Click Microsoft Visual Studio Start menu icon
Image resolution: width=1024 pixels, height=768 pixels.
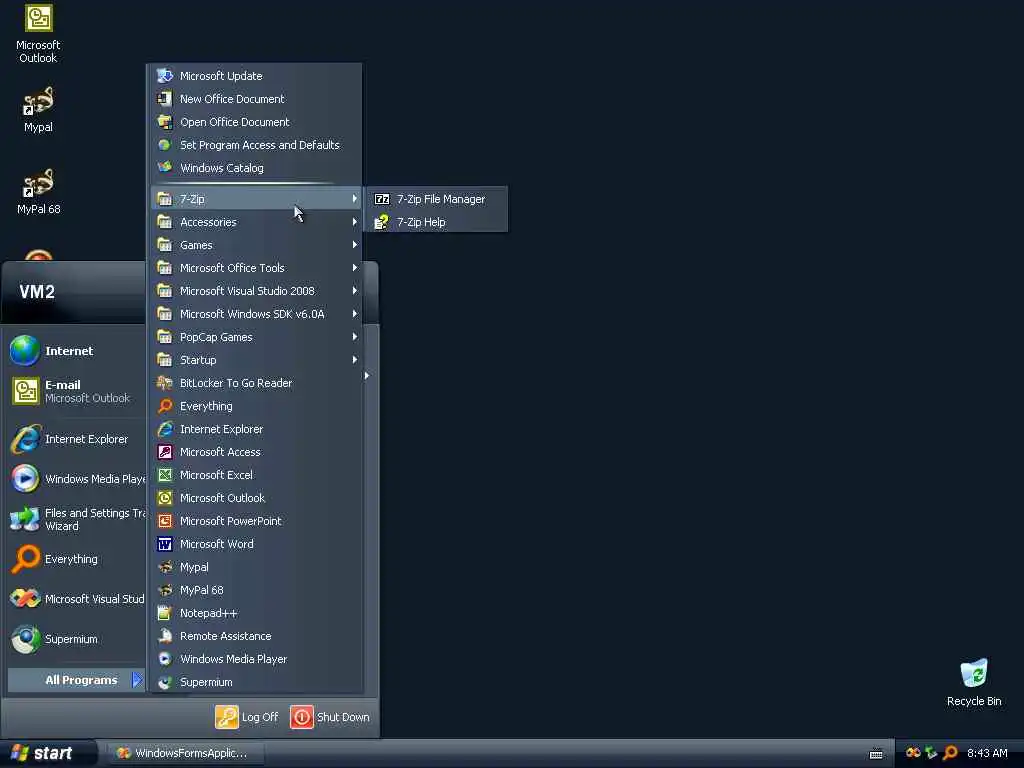25,599
